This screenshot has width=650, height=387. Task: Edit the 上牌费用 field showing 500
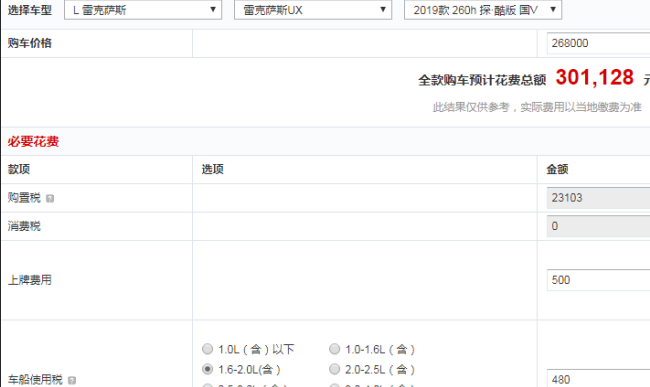(598, 280)
